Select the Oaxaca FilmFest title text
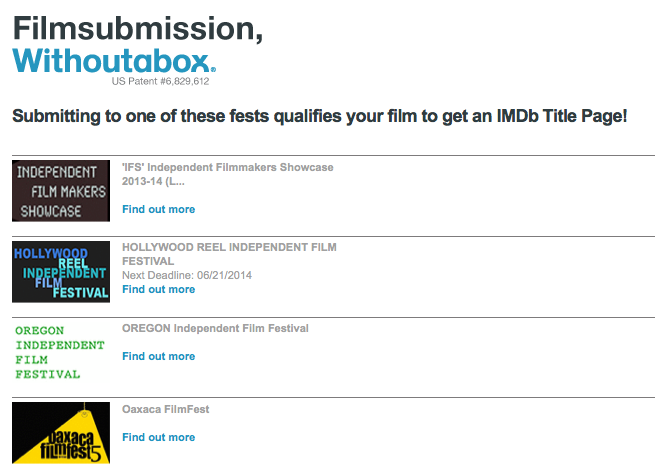666x474 pixels. pos(166,409)
